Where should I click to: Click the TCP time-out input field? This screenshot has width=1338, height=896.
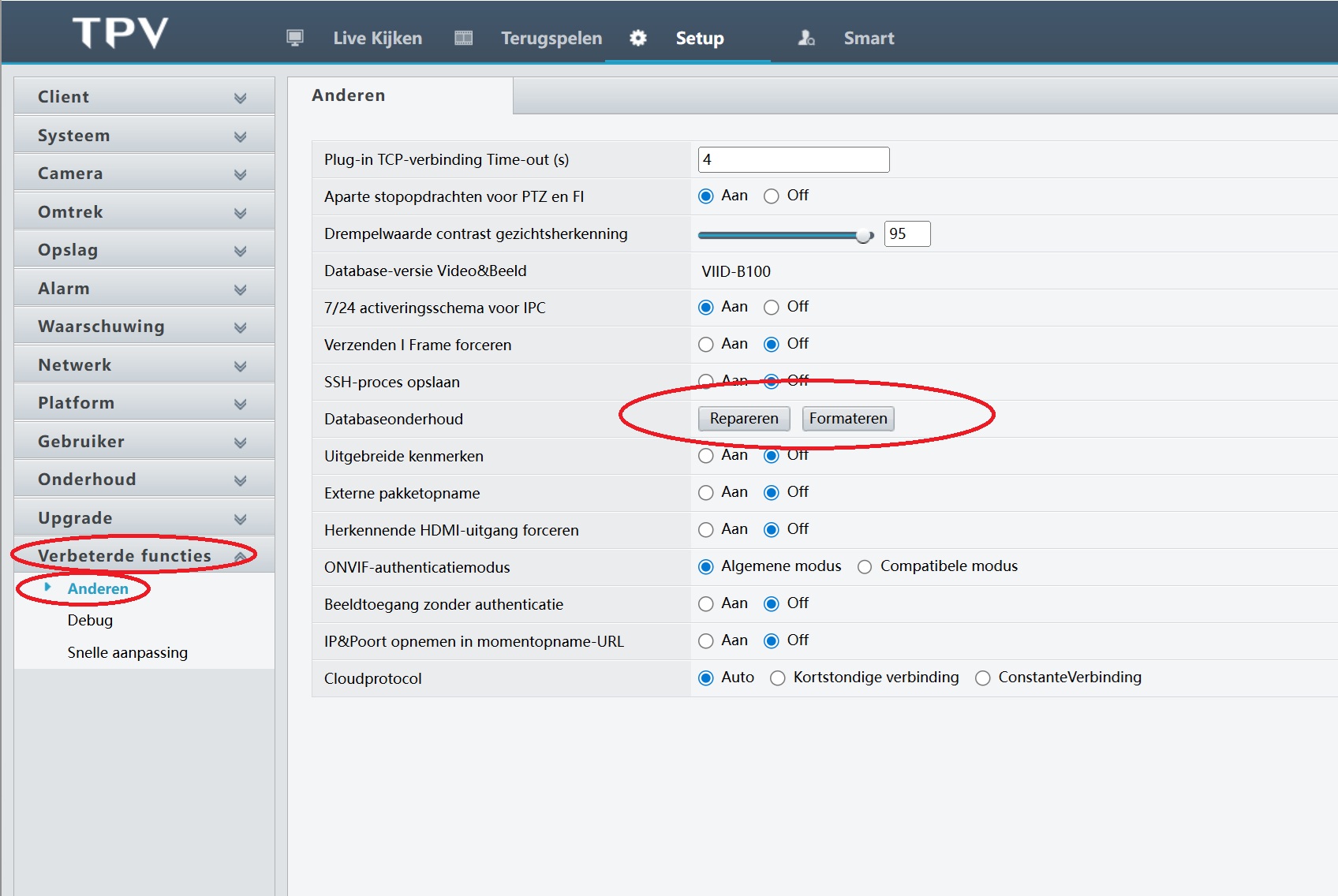coord(793,159)
